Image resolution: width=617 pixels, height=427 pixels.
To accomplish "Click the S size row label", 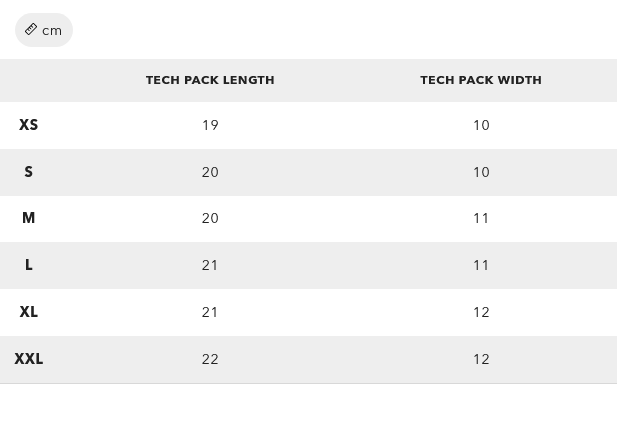I will tap(29, 172).
